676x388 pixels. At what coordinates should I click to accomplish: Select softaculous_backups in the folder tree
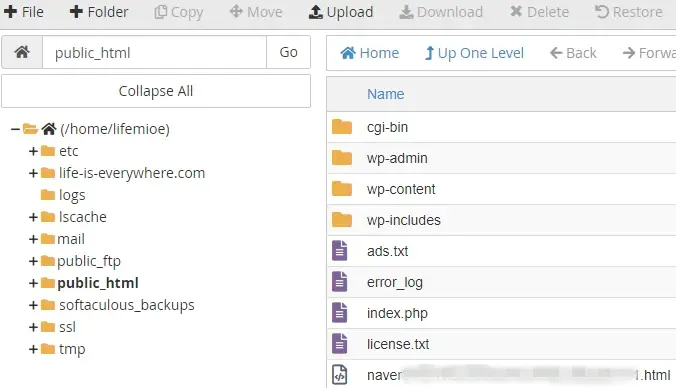pos(127,305)
